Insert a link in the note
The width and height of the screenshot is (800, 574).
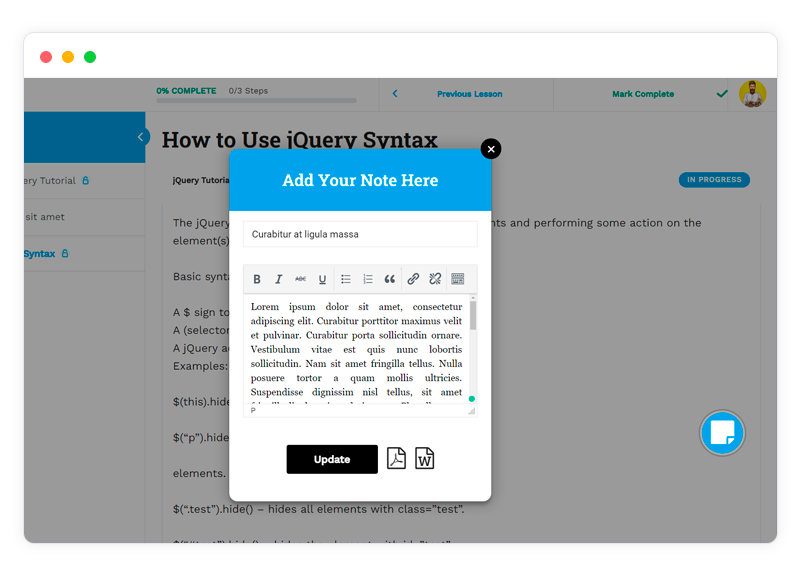pos(413,279)
